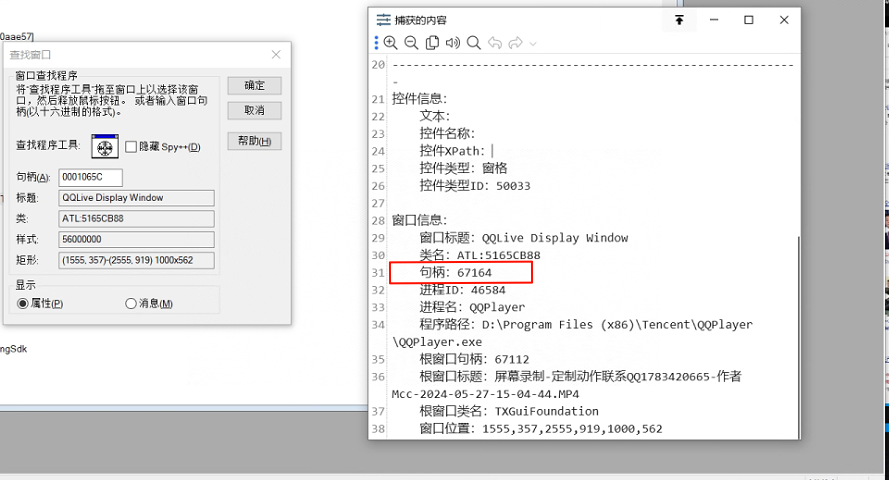Click the 根窗口标题 line with 屏幕录制
Image resolution: width=889 pixels, height=480 pixels.
click(x=581, y=377)
